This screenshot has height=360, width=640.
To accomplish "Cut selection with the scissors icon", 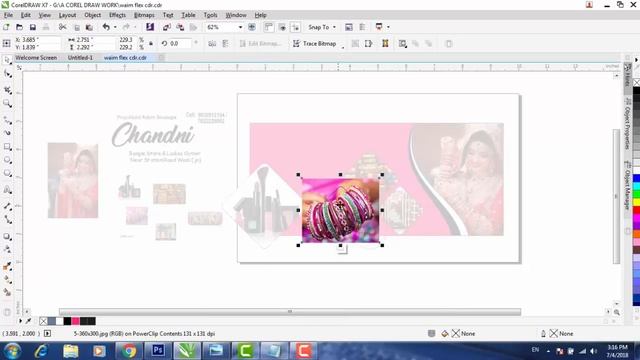I will (62, 27).
